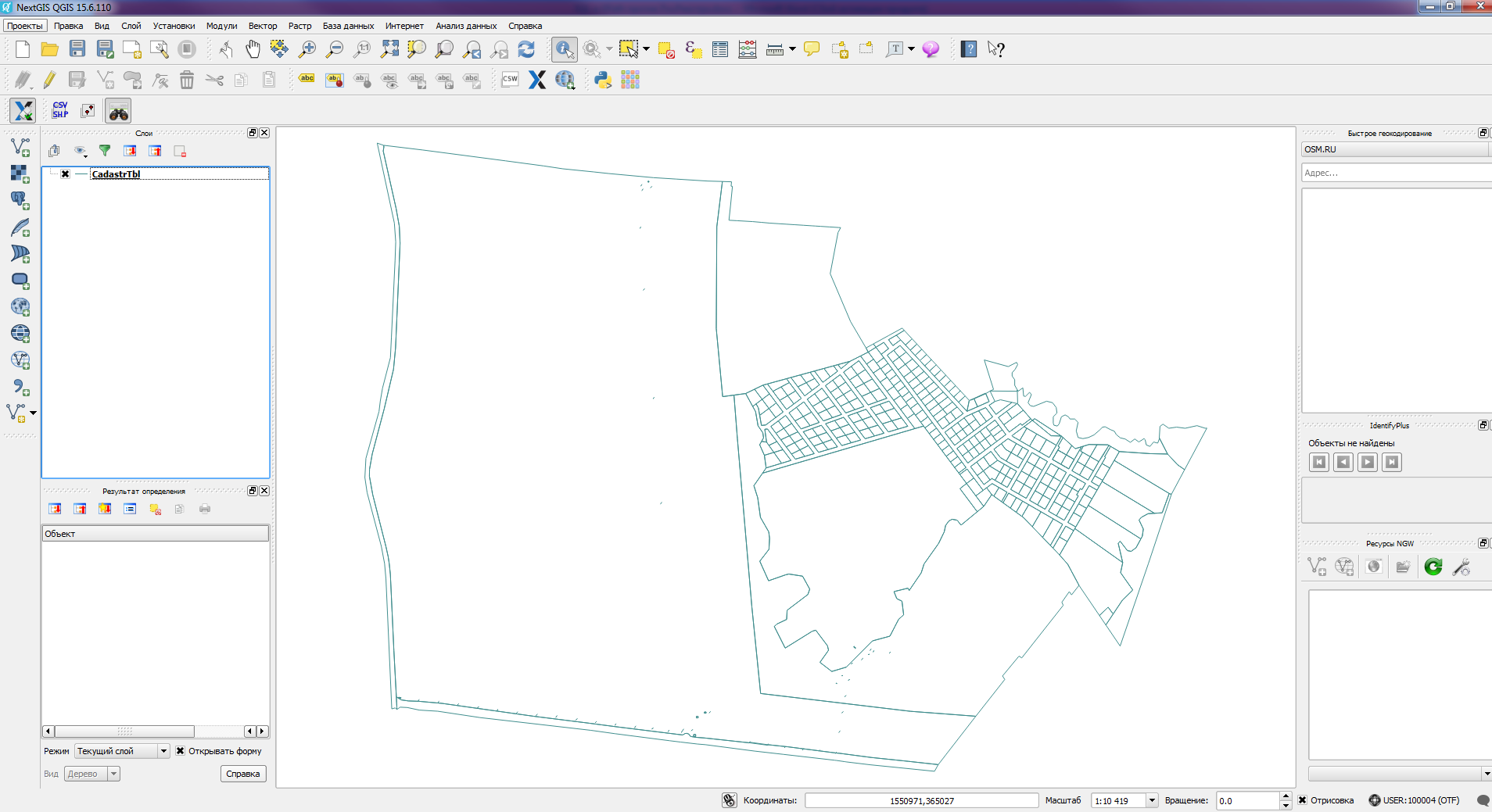Click the Add vector layer icon

point(20,147)
